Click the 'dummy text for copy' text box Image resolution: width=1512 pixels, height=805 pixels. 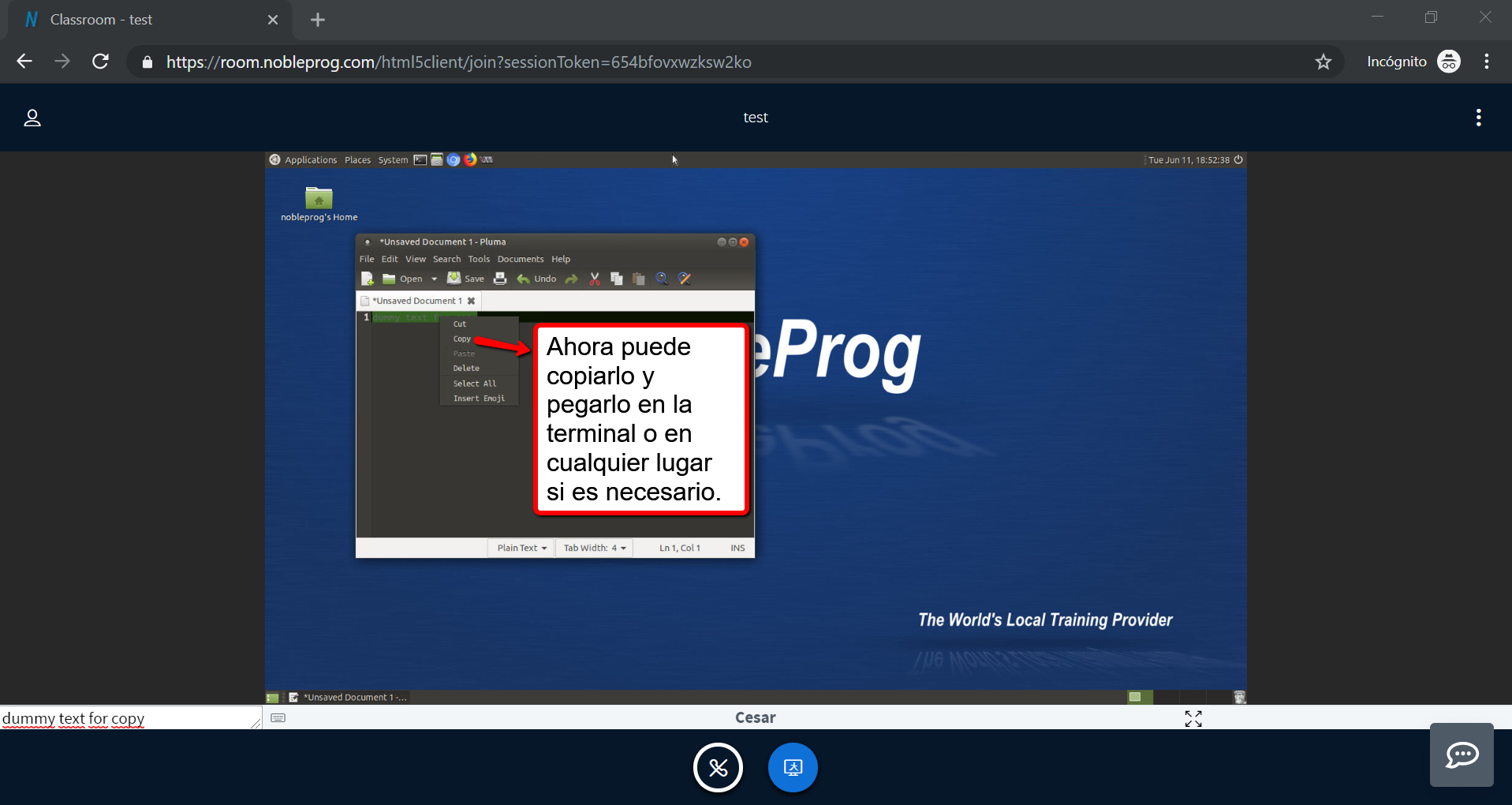(126, 718)
